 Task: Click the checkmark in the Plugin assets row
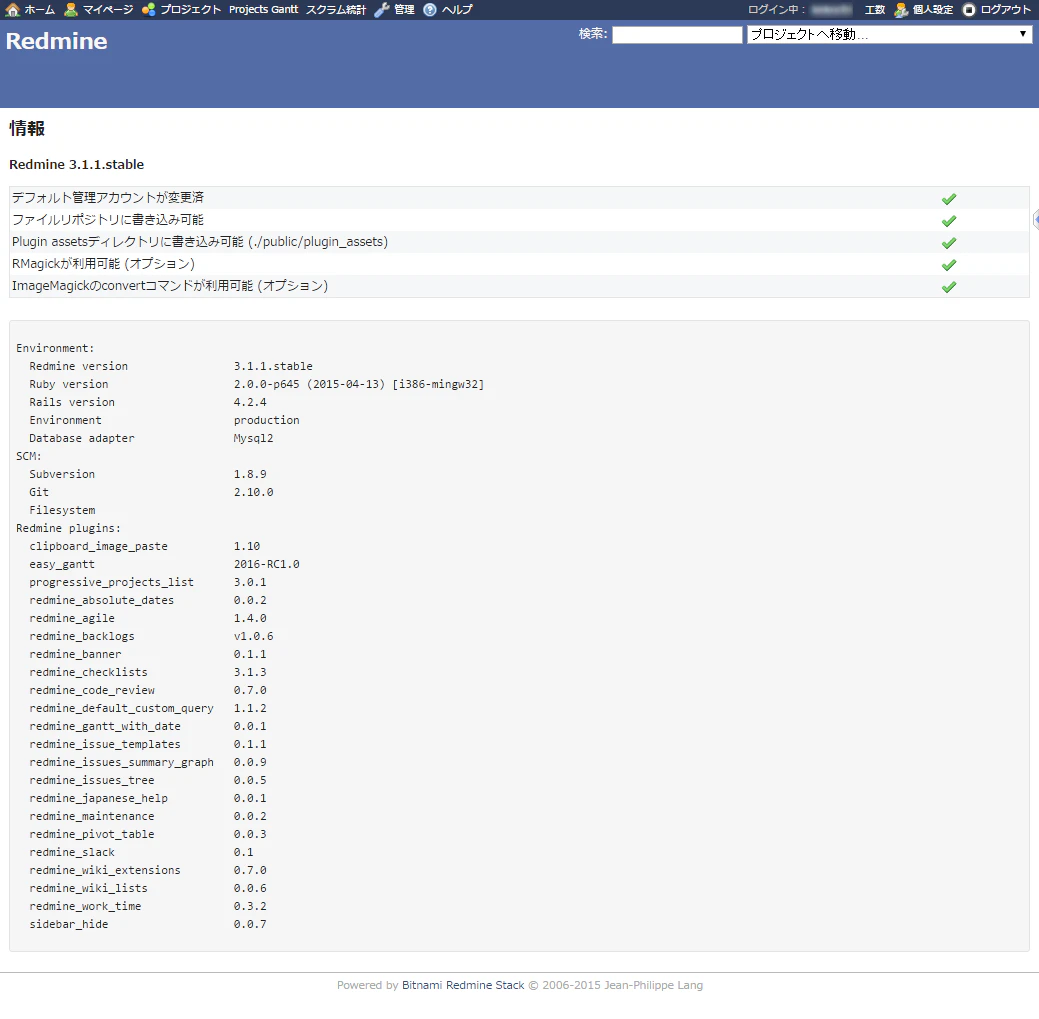(949, 242)
